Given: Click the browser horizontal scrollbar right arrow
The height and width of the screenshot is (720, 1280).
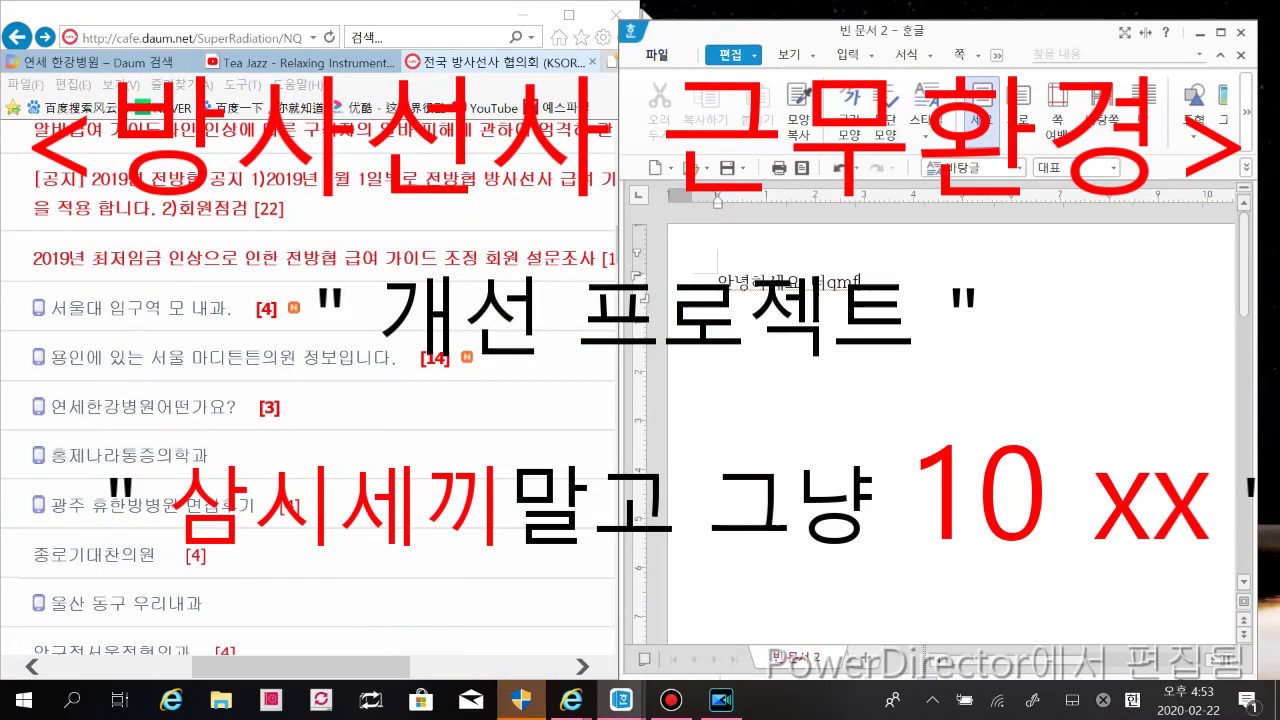Looking at the screenshot, I should 583,667.
